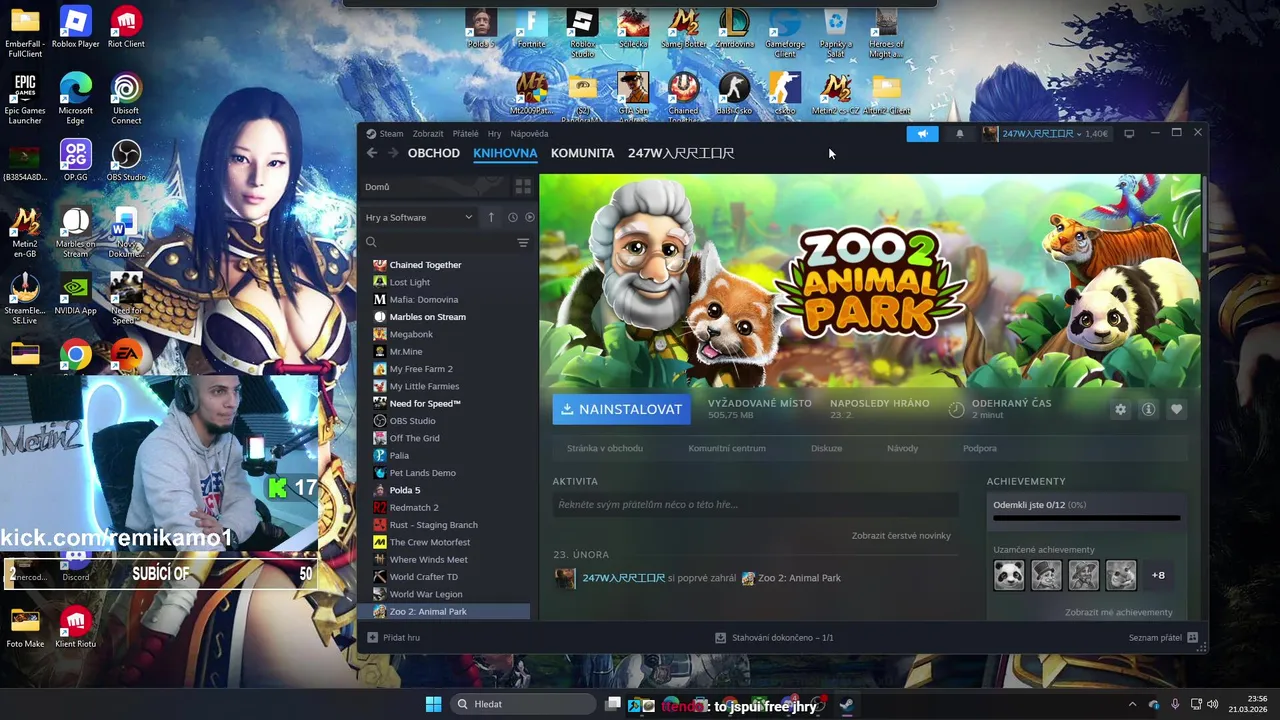This screenshot has width=1280, height=720.
Task: Open NVIDIA App desktop shortcut
Action: click(76, 295)
